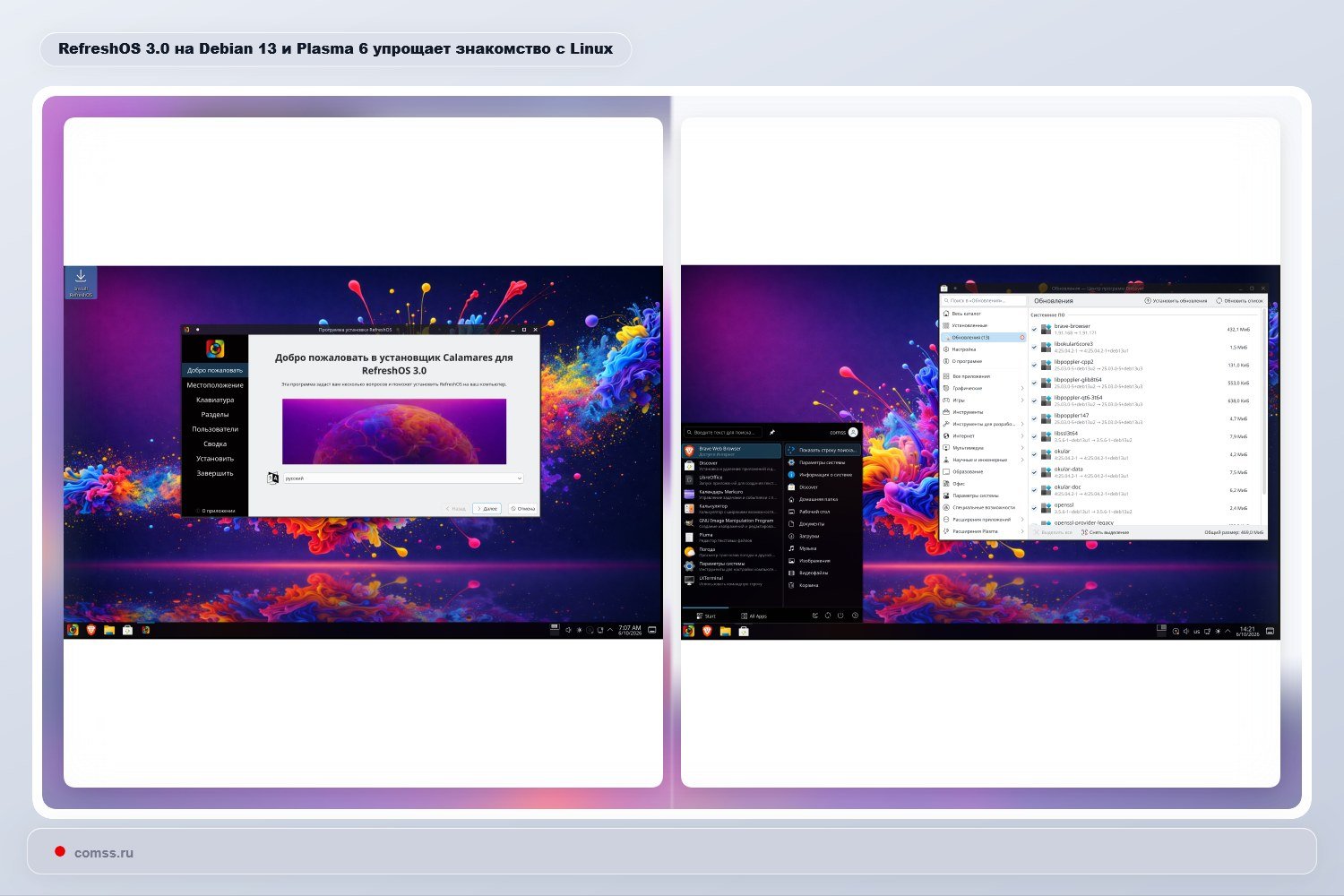The height and width of the screenshot is (896, 1344).
Task: Launch GNU Image Manipulation Program from the start menu
Action: 732,522
